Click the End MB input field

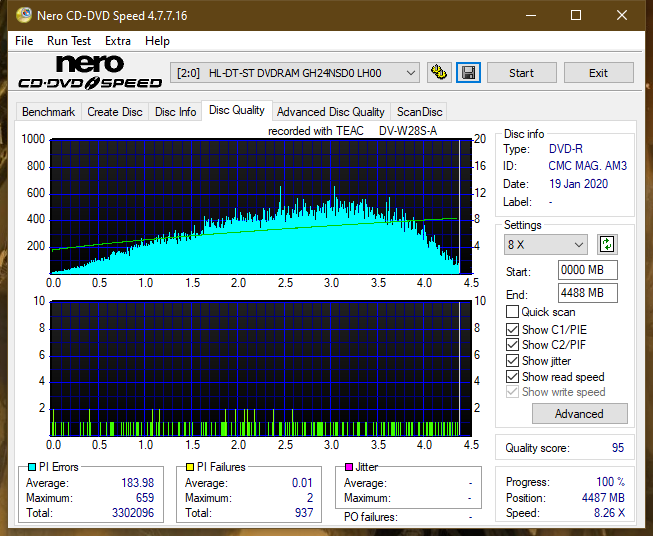(588, 293)
